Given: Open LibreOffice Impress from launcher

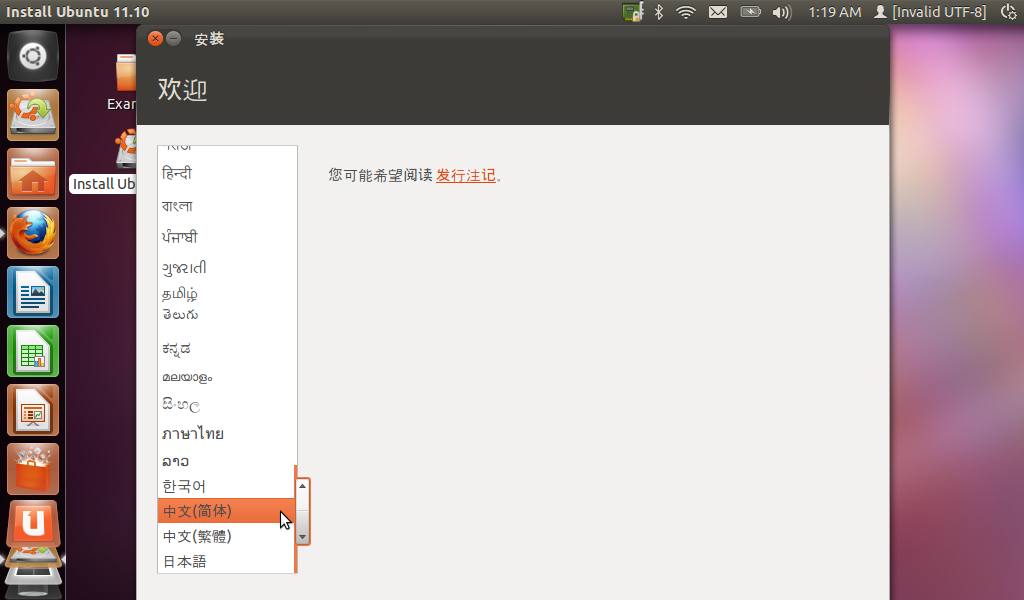Looking at the screenshot, I should click(x=33, y=410).
